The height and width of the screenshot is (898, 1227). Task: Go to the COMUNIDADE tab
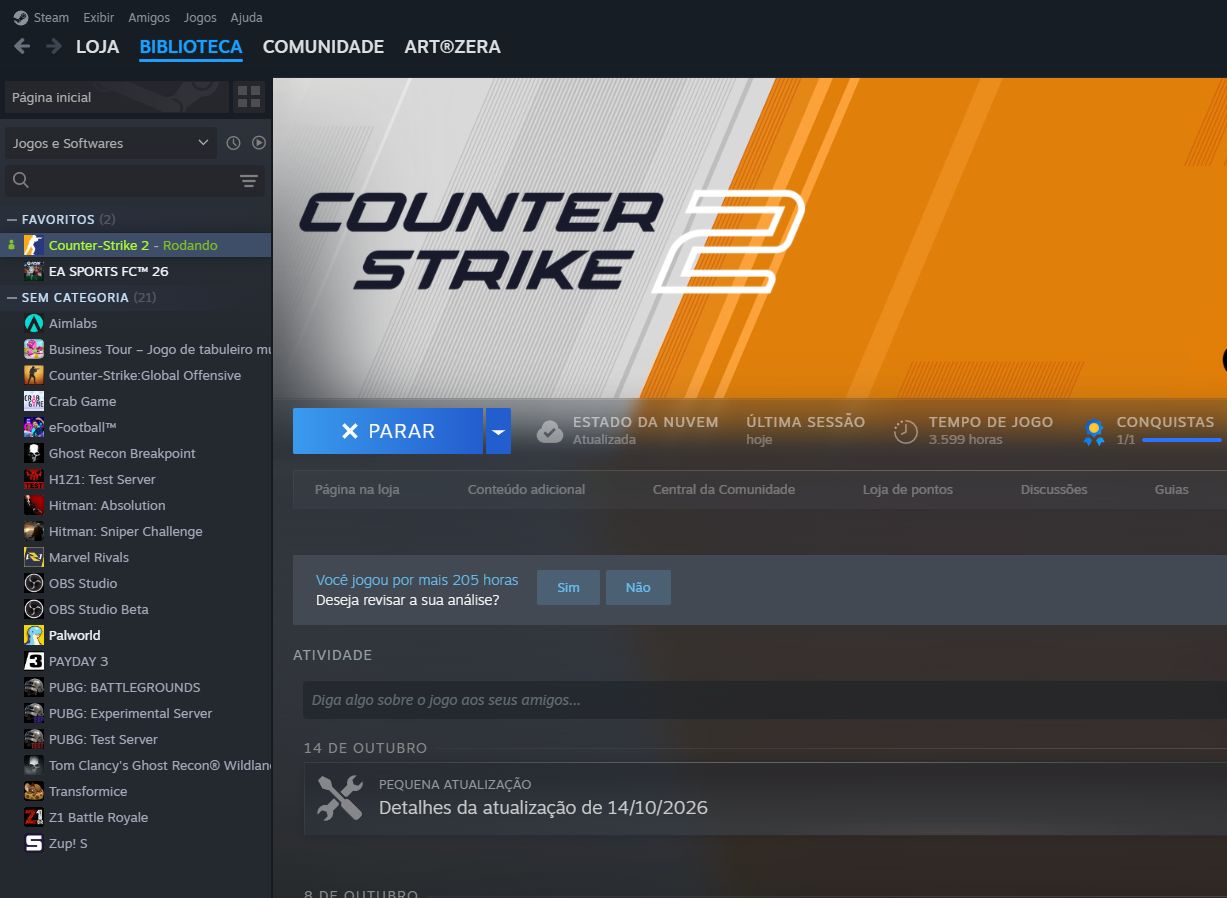click(323, 47)
